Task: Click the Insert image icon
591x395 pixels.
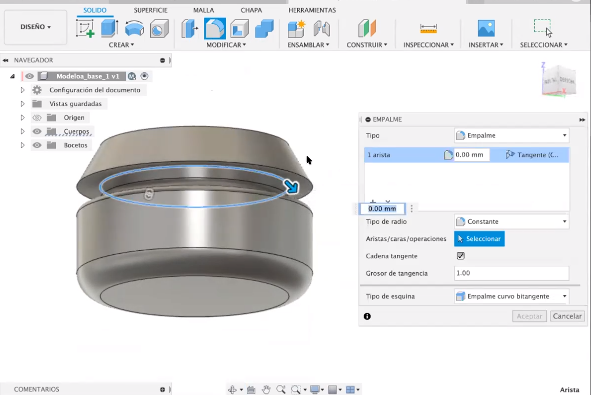Action: pyautogui.click(x=486, y=29)
